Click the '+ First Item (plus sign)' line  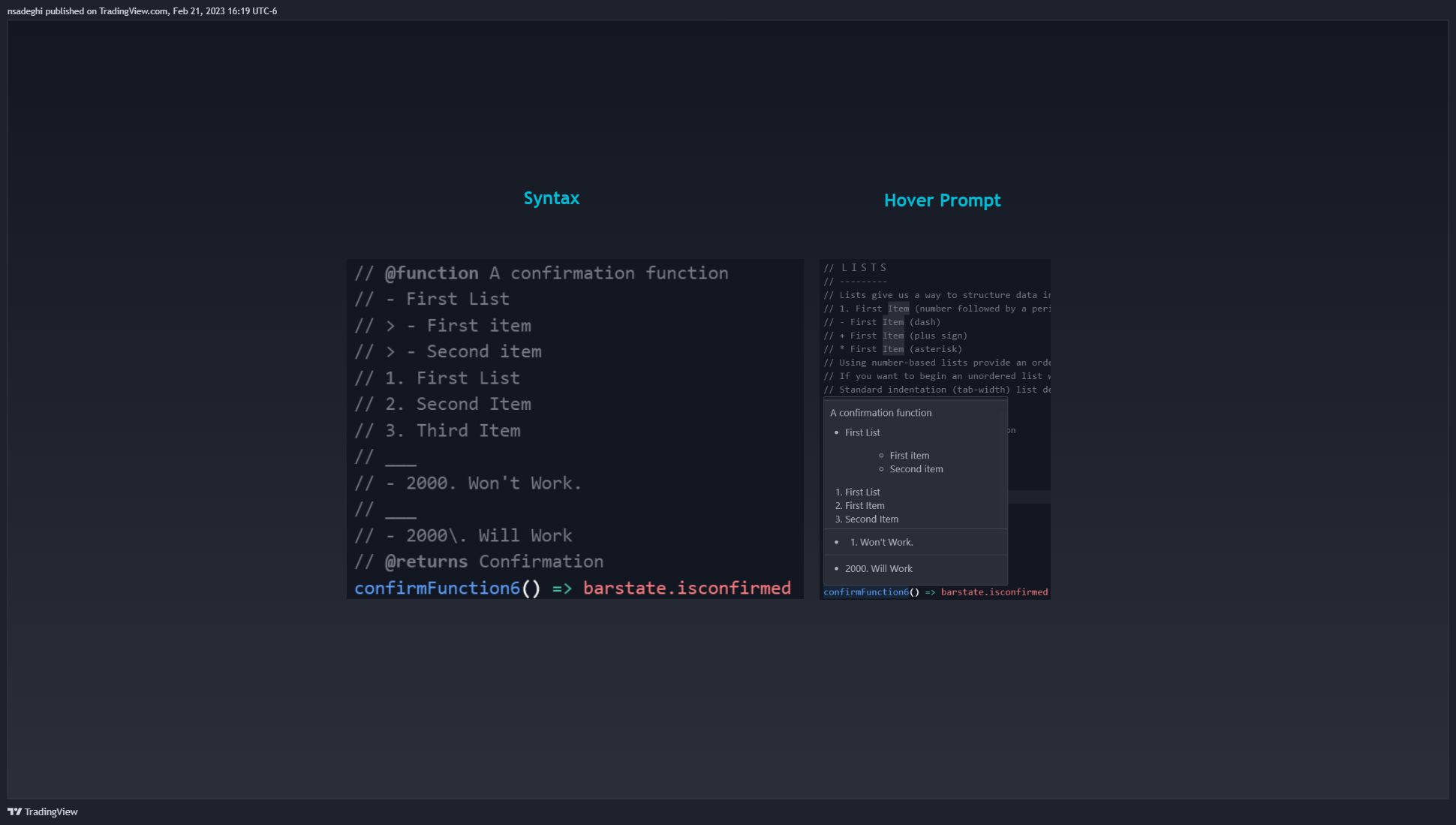pos(895,336)
